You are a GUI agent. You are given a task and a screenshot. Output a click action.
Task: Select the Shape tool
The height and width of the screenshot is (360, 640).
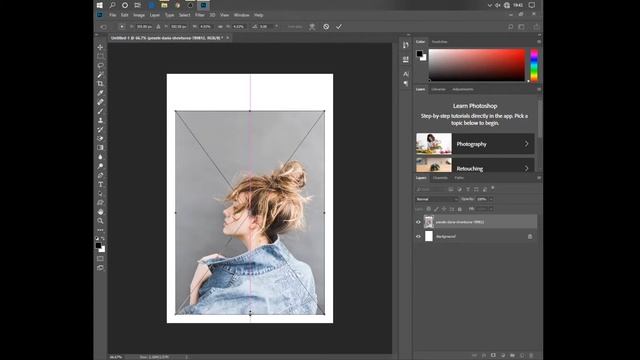pos(100,202)
